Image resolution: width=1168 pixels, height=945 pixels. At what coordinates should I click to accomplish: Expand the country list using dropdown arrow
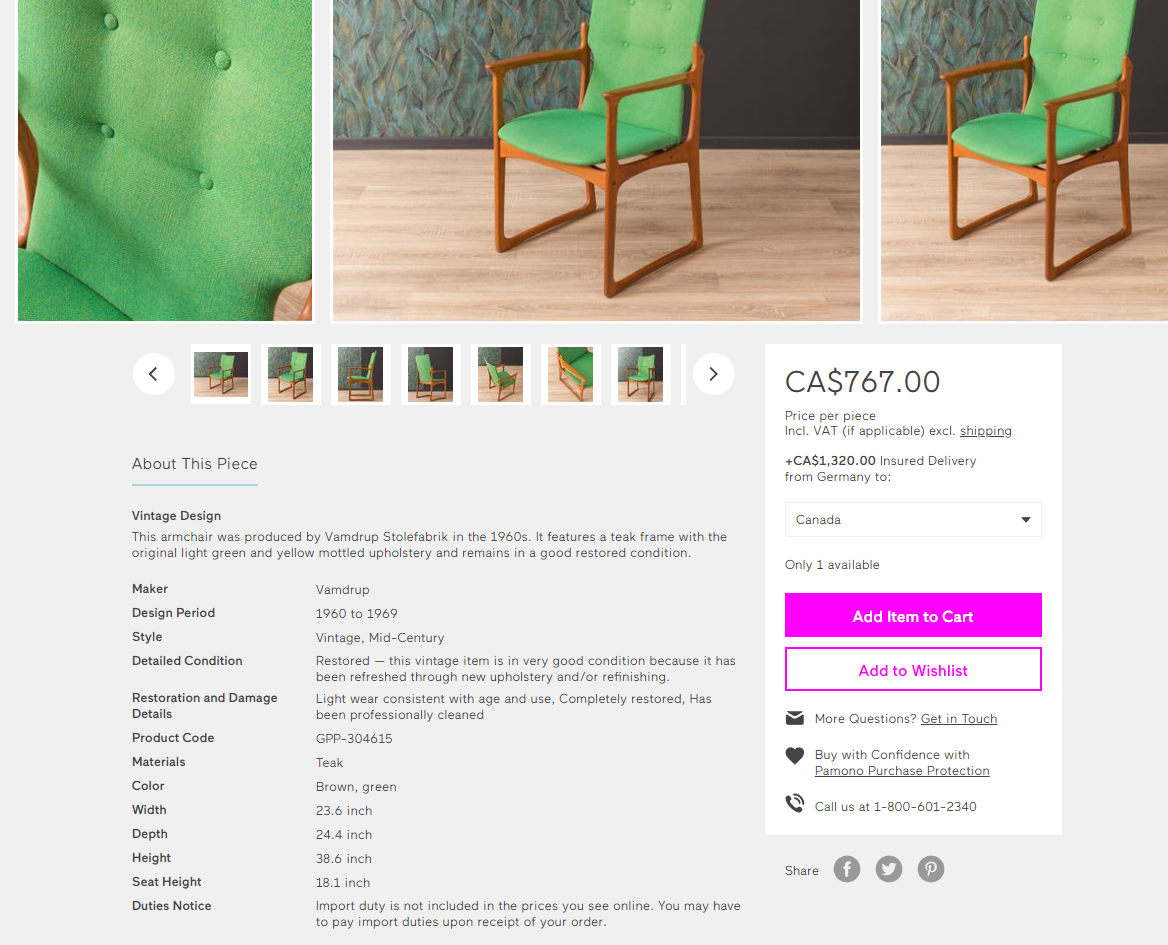click(x=1026, y=520)
